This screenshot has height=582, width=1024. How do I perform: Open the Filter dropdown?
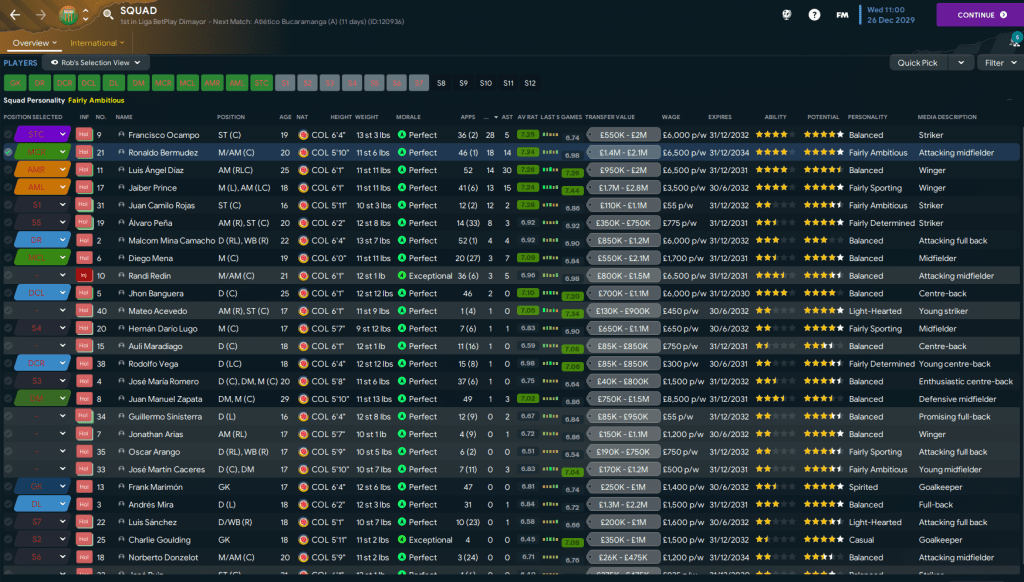coord(997,62)
